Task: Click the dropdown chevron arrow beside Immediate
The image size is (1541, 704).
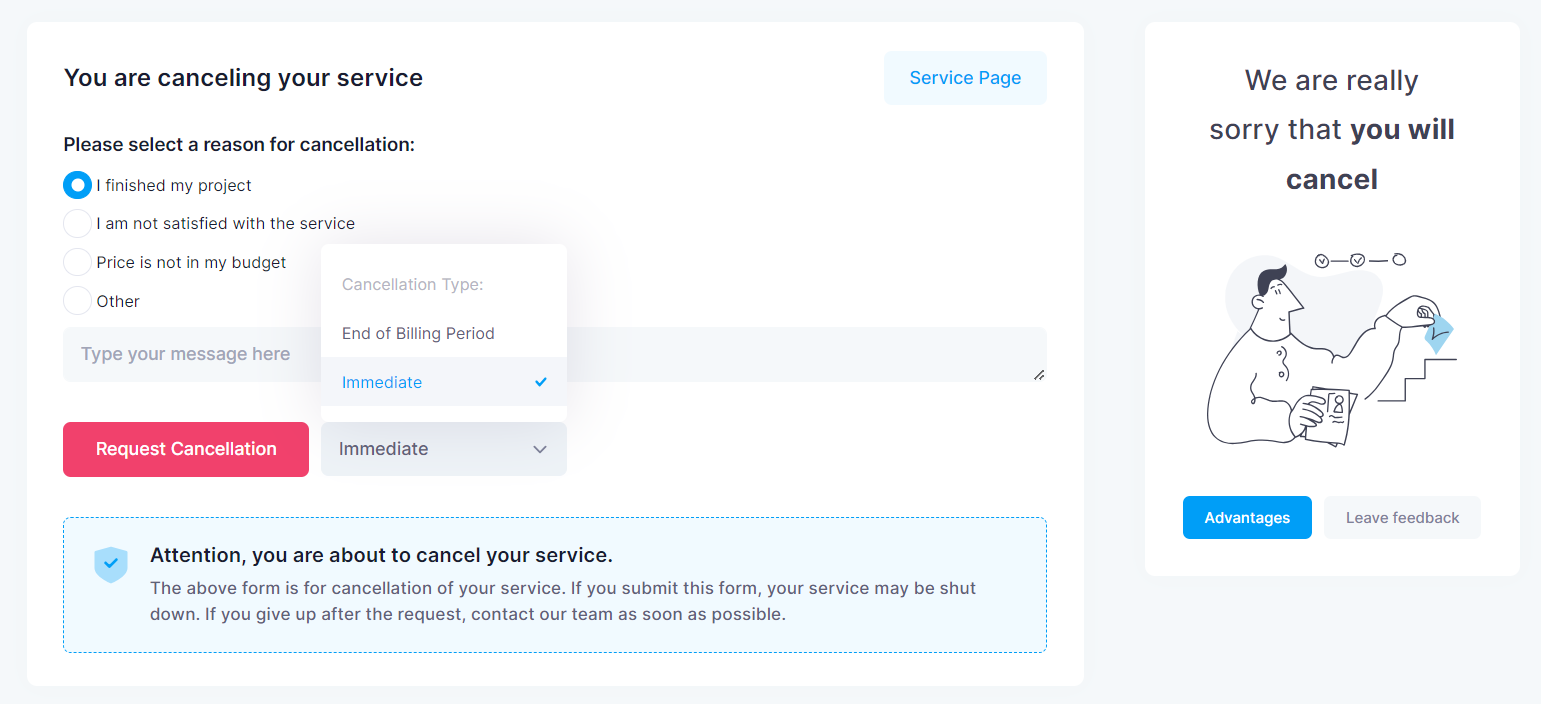Action: point(540,449)
